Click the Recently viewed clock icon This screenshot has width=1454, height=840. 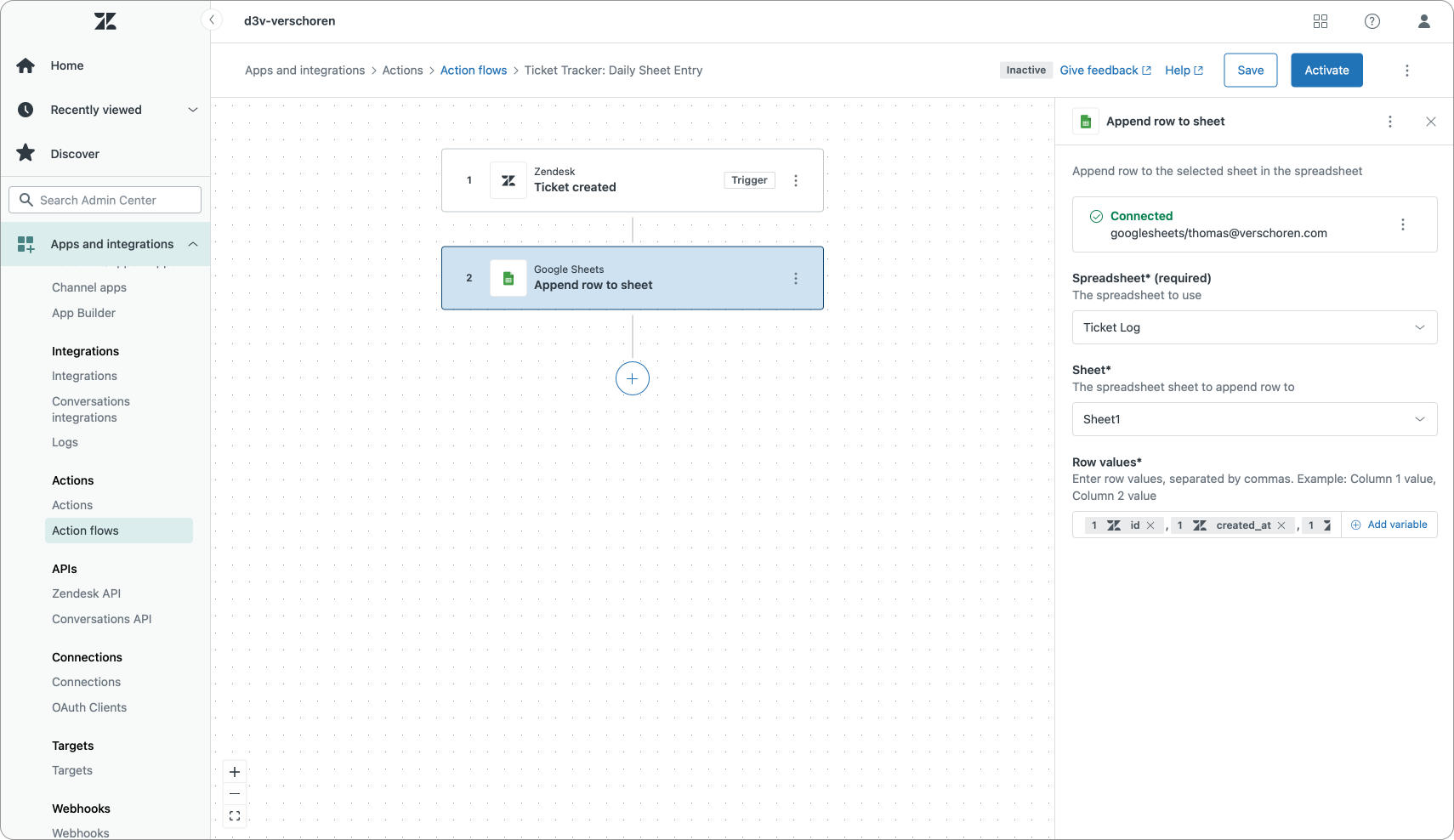(x=26, y=110)
